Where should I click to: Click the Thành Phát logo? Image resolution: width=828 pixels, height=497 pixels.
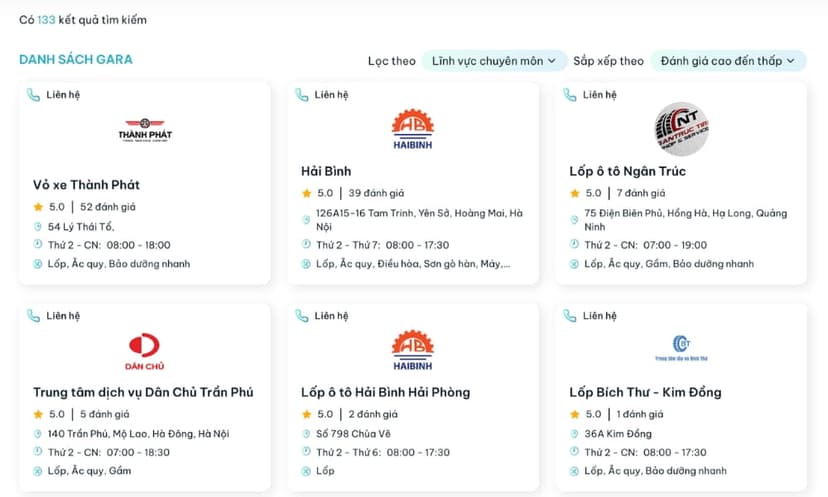click(x=145, y=130)
